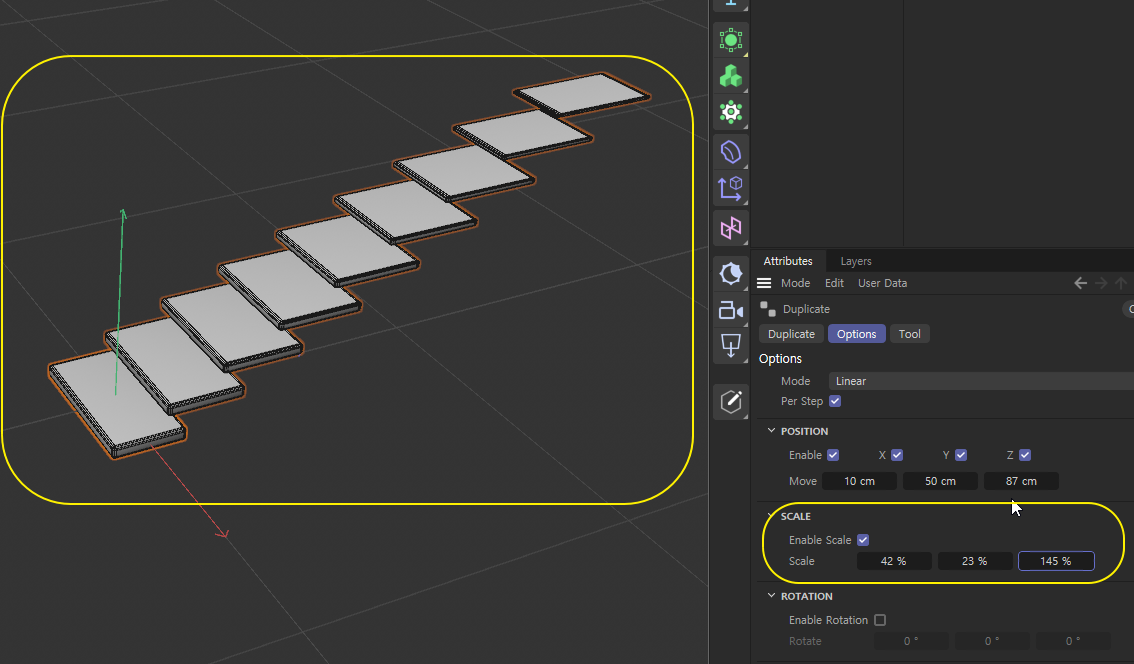Open the Attributes hamburger menu icon
Screen dimensions: 1134x664
coord(764,283)
